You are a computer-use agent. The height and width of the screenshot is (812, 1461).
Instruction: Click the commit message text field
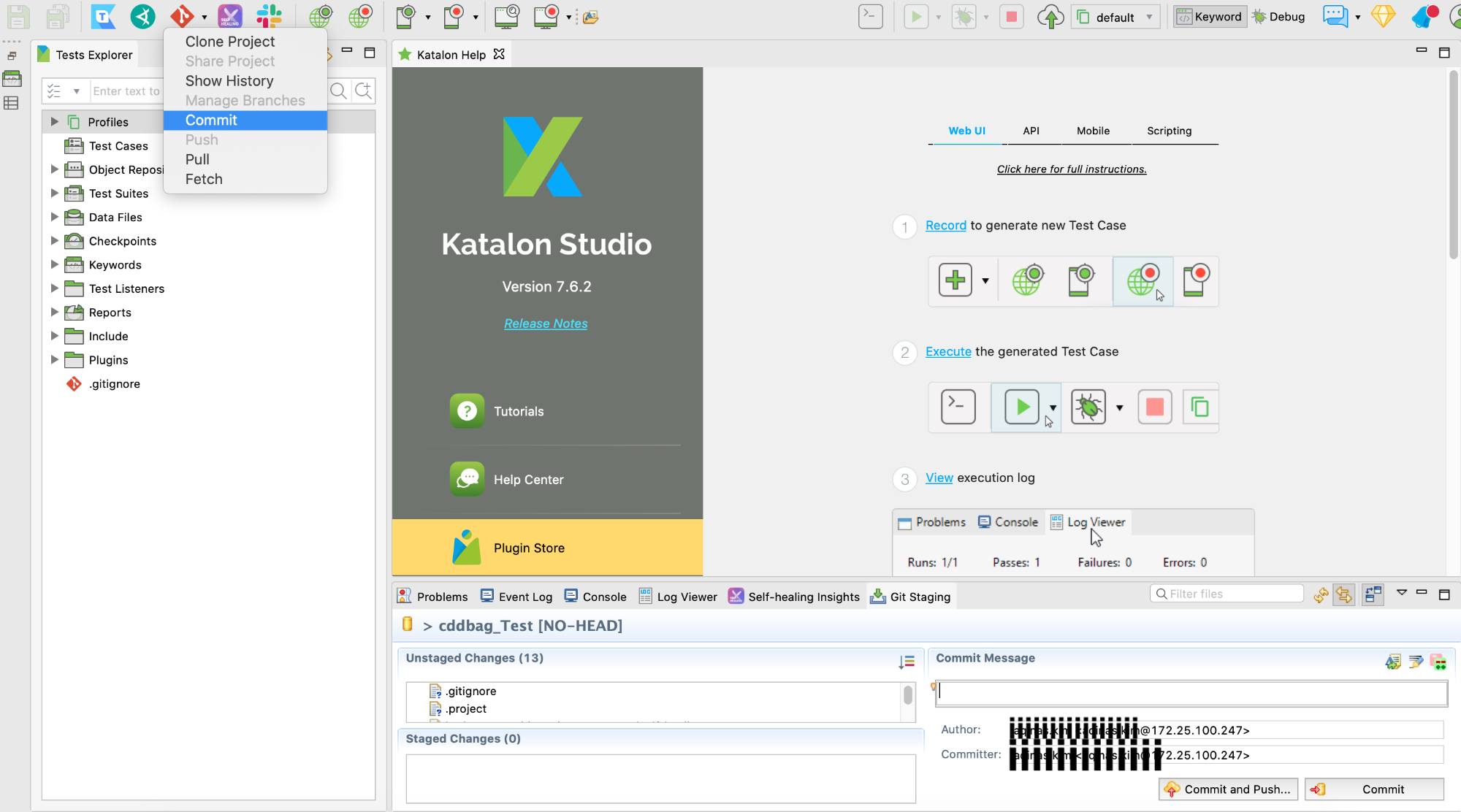click(x=1191, y=693)
